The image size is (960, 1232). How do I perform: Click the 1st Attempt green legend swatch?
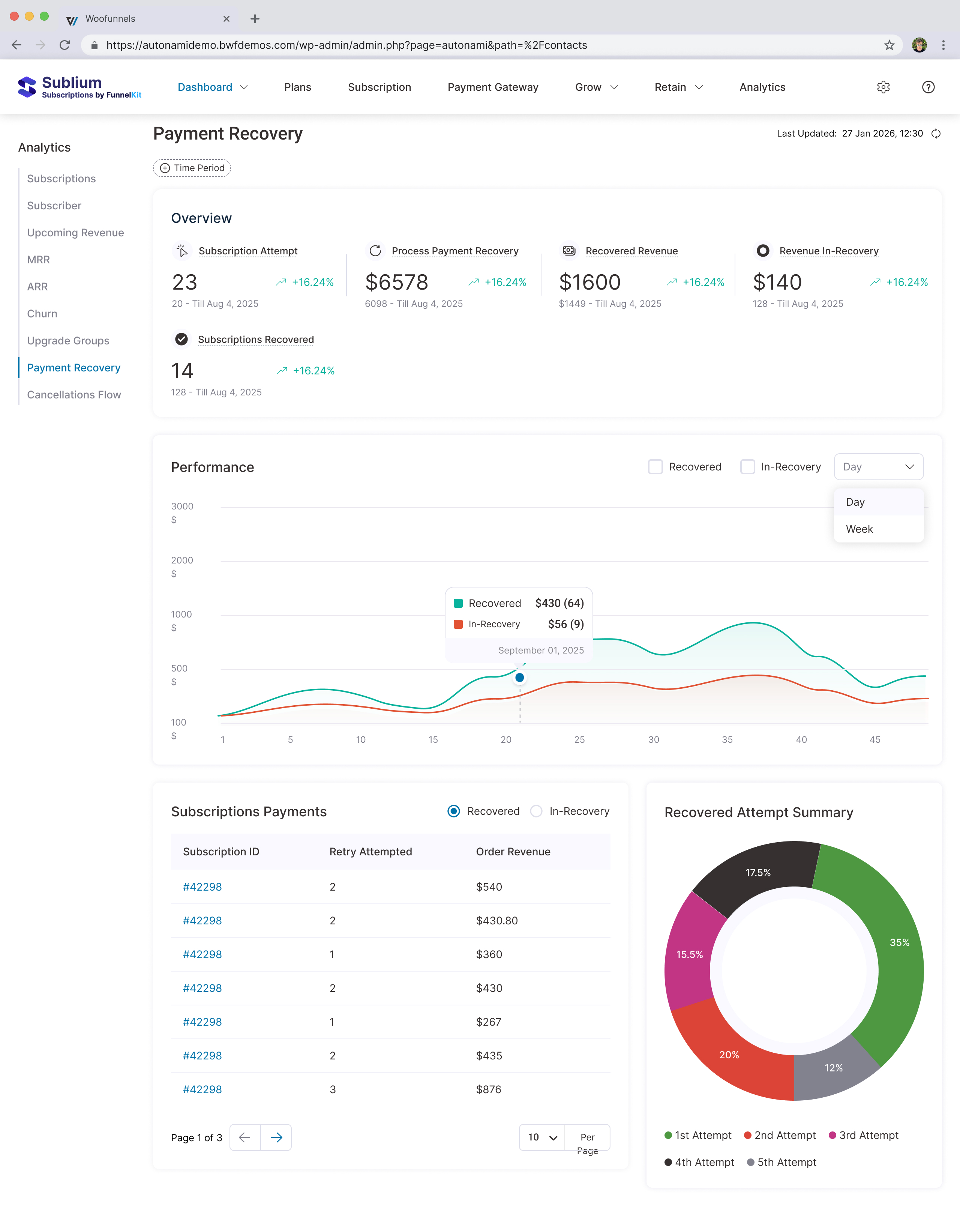668,1135
